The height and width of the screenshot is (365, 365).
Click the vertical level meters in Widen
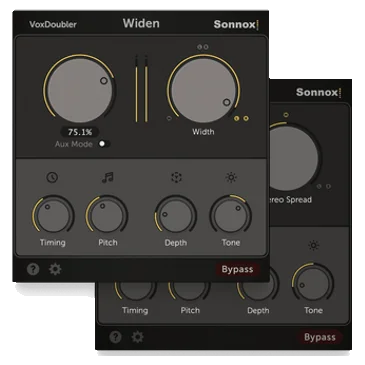141,89
